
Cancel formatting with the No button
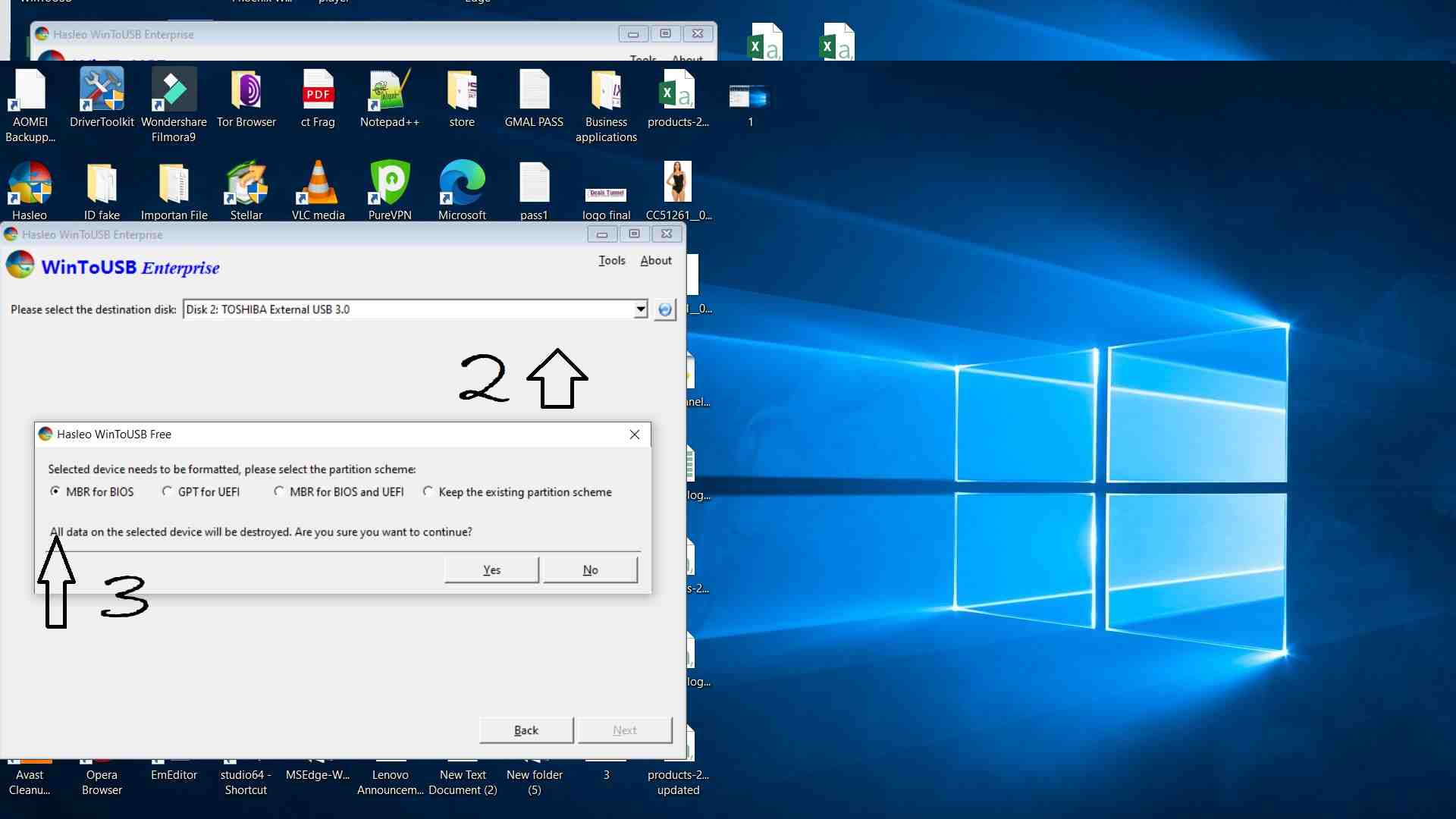point(590,570)
